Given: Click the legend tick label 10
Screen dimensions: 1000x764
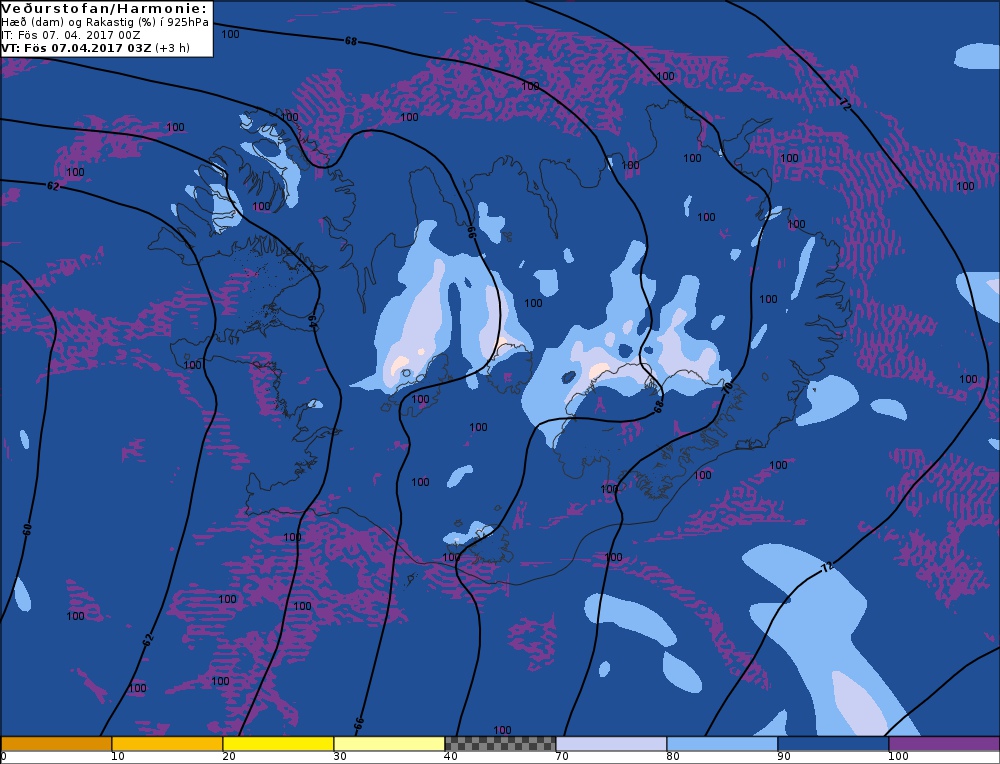Looking at the screenshot, I should click(117, 757).
